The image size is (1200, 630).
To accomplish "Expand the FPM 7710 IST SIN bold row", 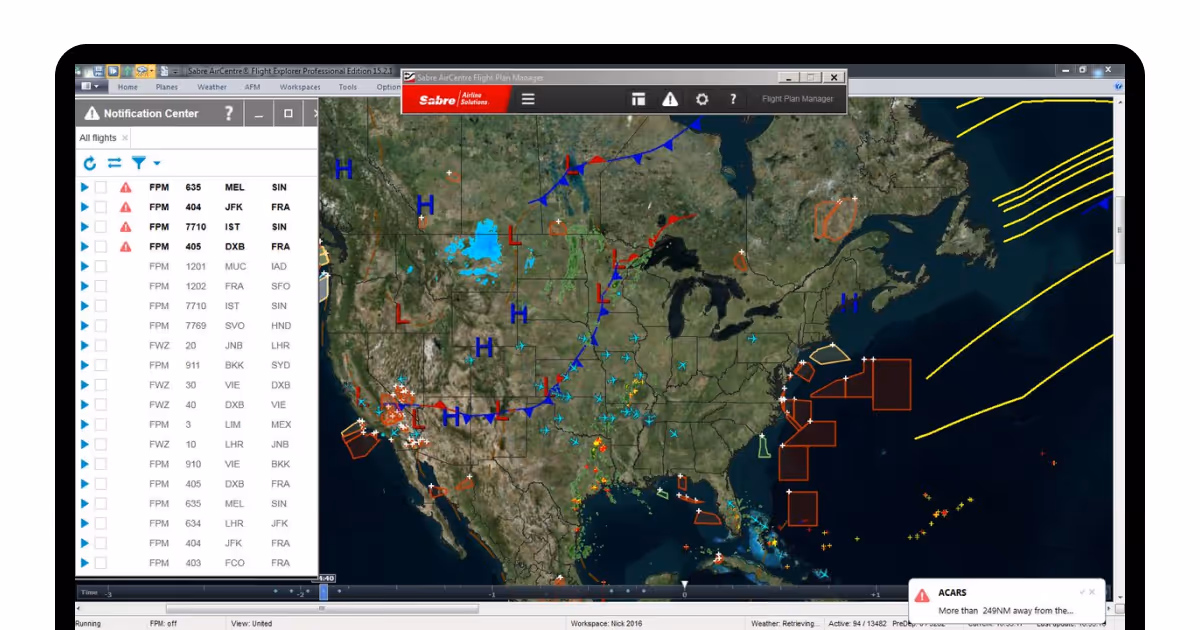I will 85,227.
